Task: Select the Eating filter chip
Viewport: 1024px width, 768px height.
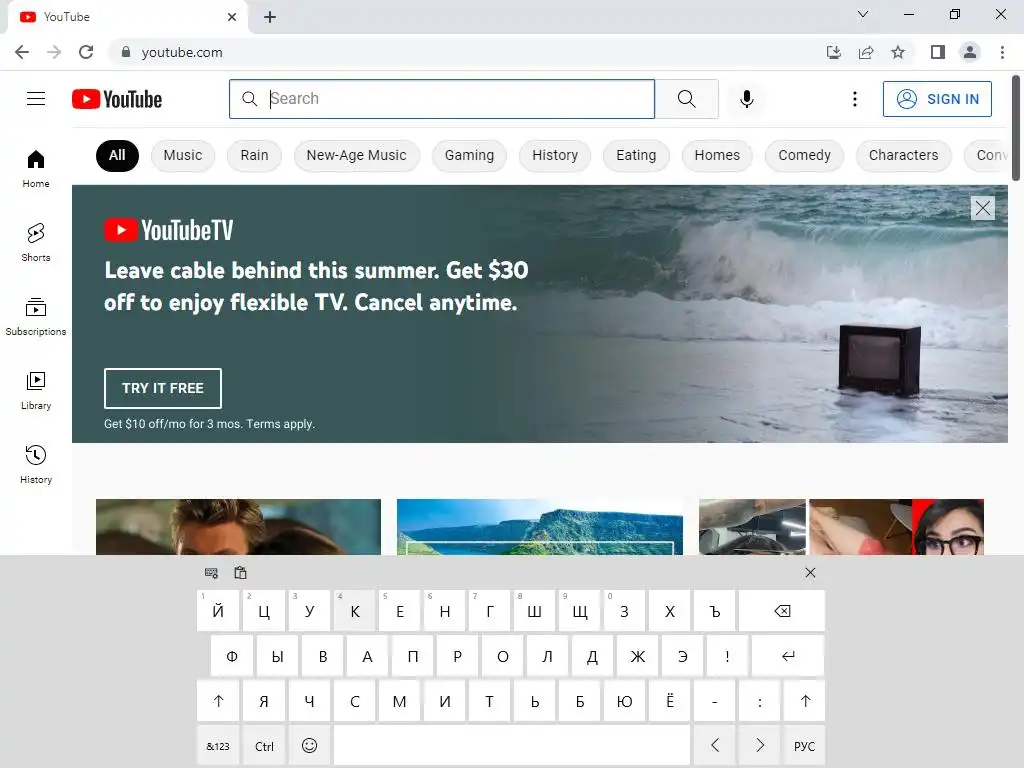Action: (x=636, y=155)
